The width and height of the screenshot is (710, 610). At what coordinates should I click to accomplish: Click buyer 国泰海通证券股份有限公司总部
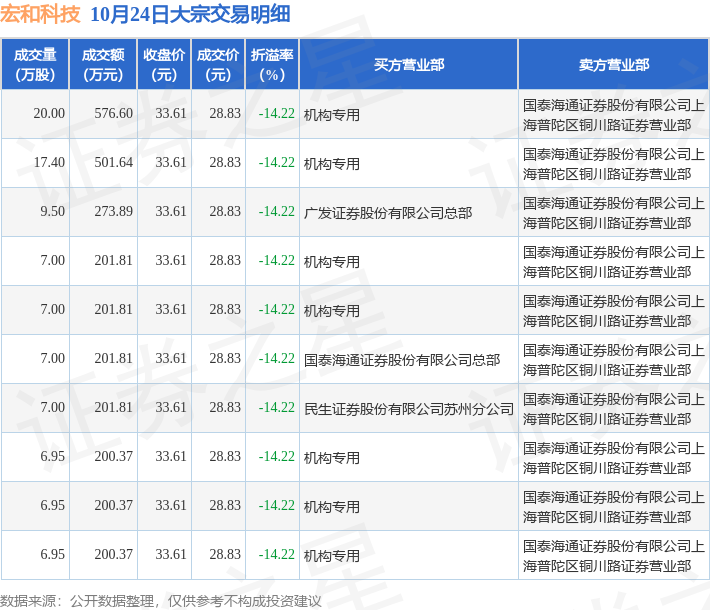point(402,359)
